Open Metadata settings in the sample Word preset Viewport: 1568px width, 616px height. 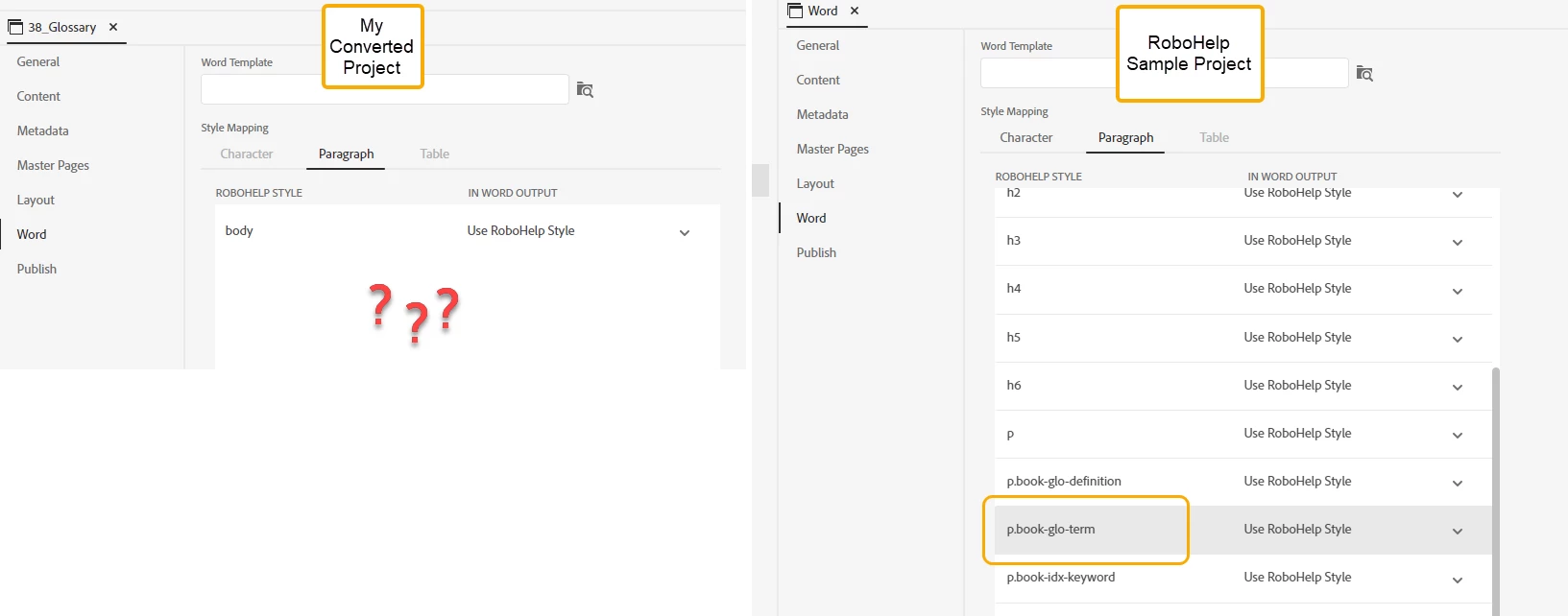[823, 114]
